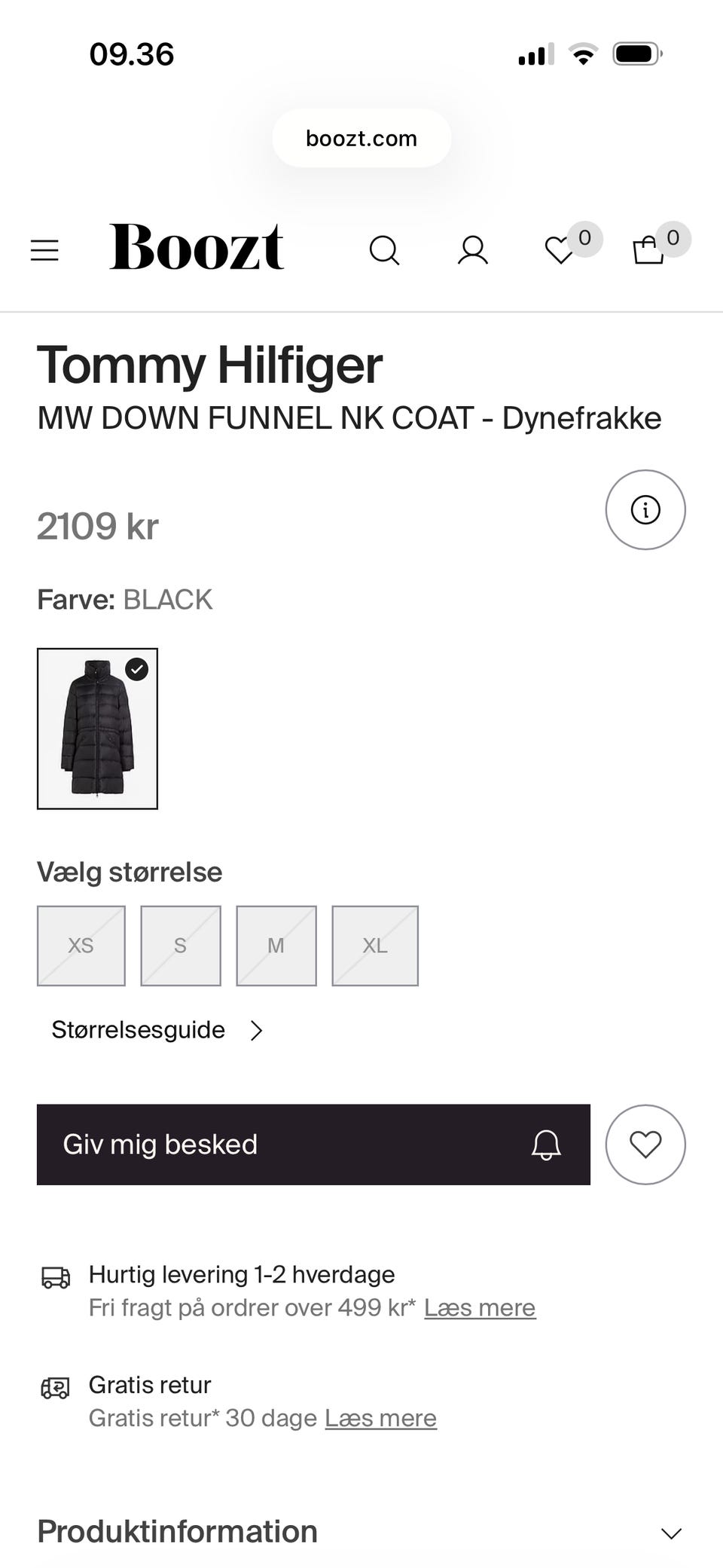723x1568 pixels.
Task: Tap the search magnifier icon
Action: (384, 250)
